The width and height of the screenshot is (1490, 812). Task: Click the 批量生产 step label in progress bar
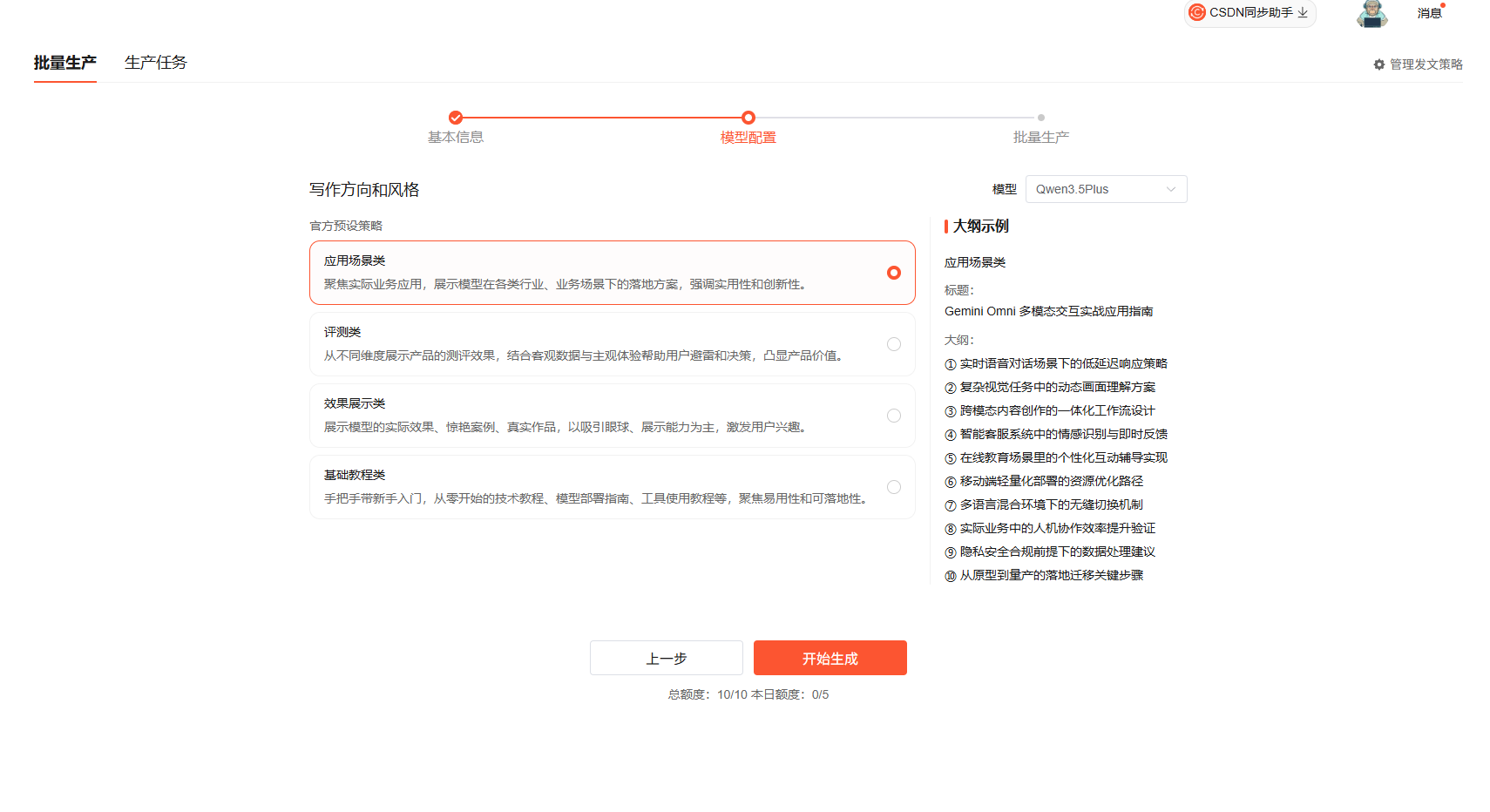click(1041, 138)
